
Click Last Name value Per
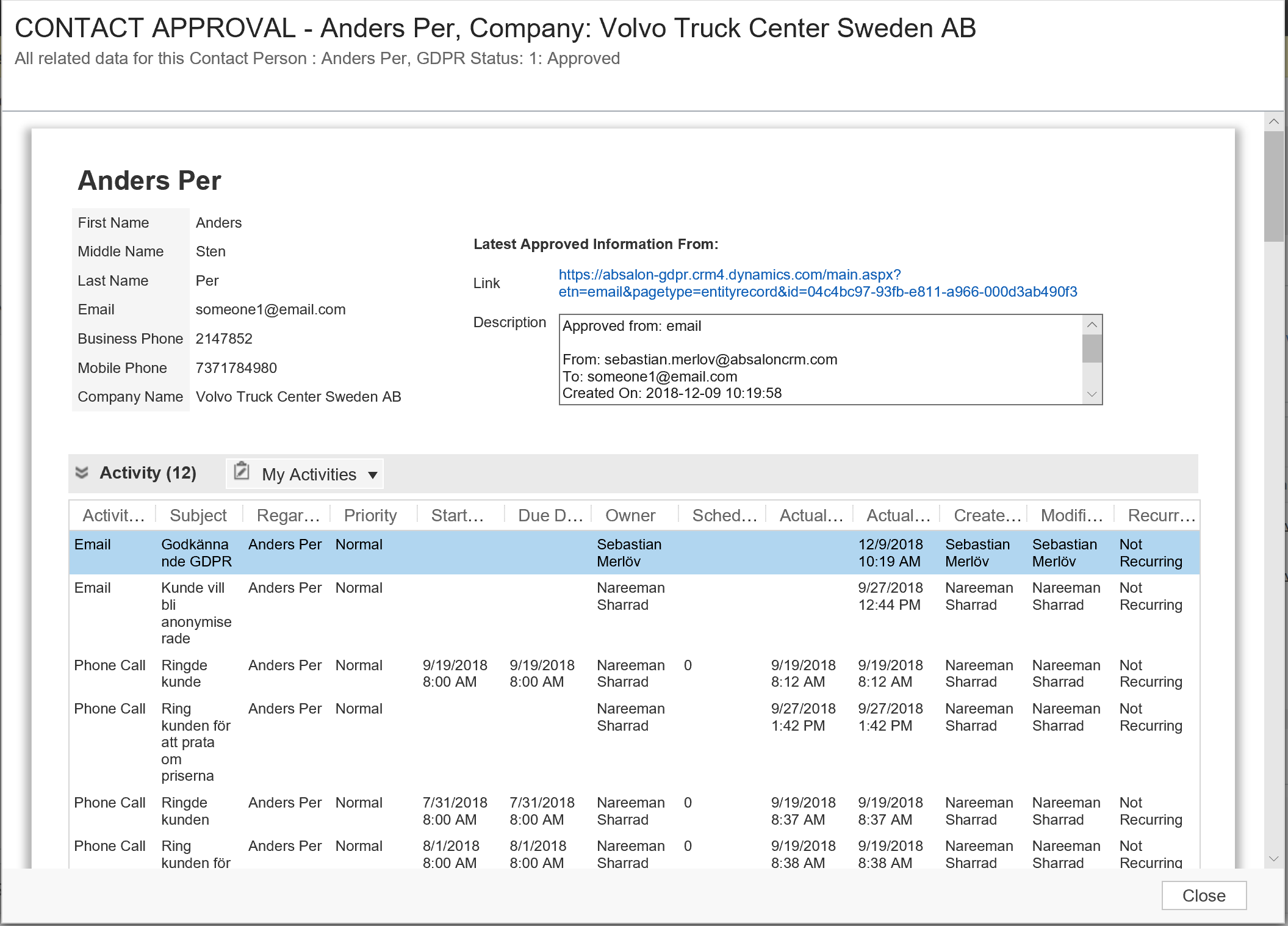point(207,281)
